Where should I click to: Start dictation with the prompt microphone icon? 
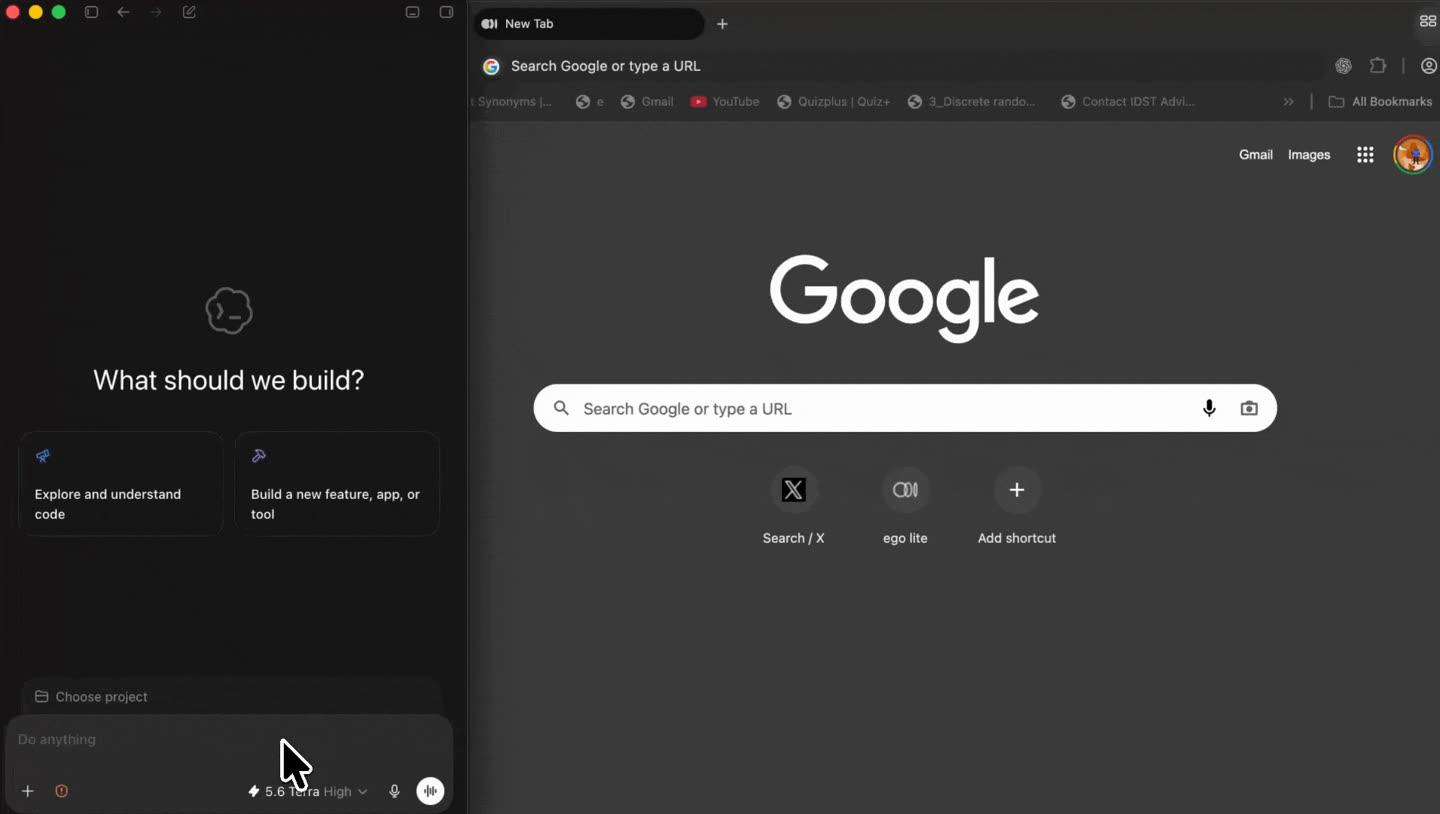tap(394, 791)
